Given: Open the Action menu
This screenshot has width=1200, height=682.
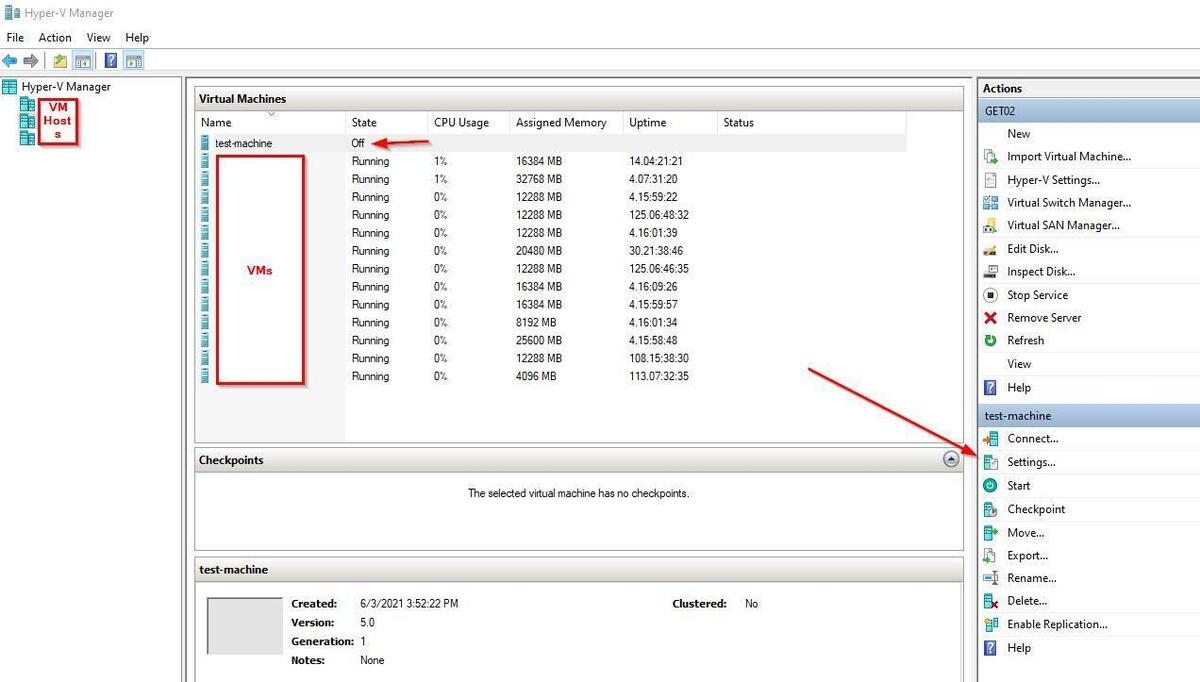Looking at the screenshot, I should [x=55, y=38].
